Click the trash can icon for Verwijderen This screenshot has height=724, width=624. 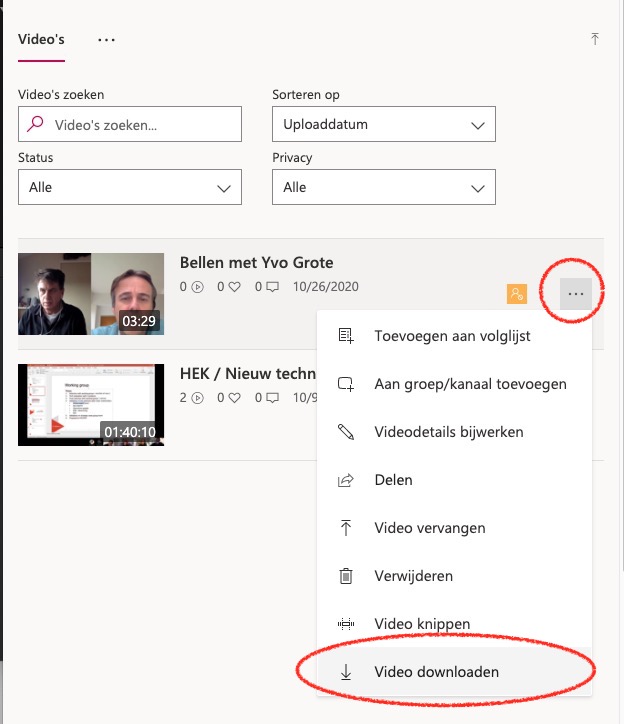pos(346,576)
